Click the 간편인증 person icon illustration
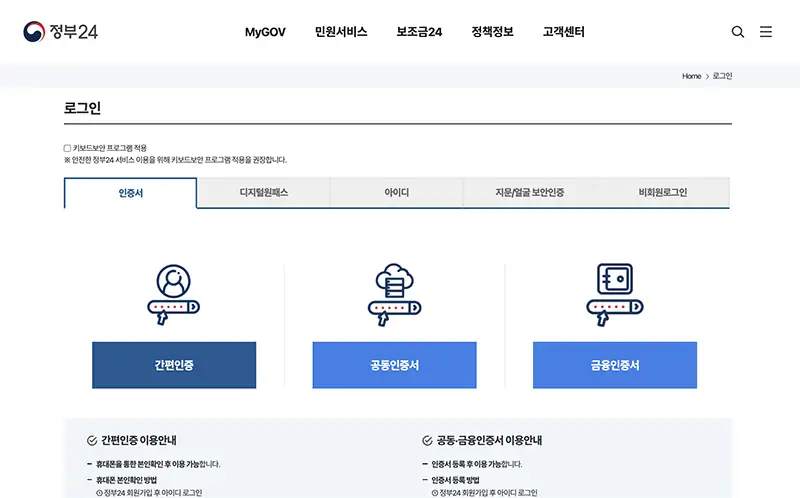Viewport: 800px width, 498px height. [173, 294]
